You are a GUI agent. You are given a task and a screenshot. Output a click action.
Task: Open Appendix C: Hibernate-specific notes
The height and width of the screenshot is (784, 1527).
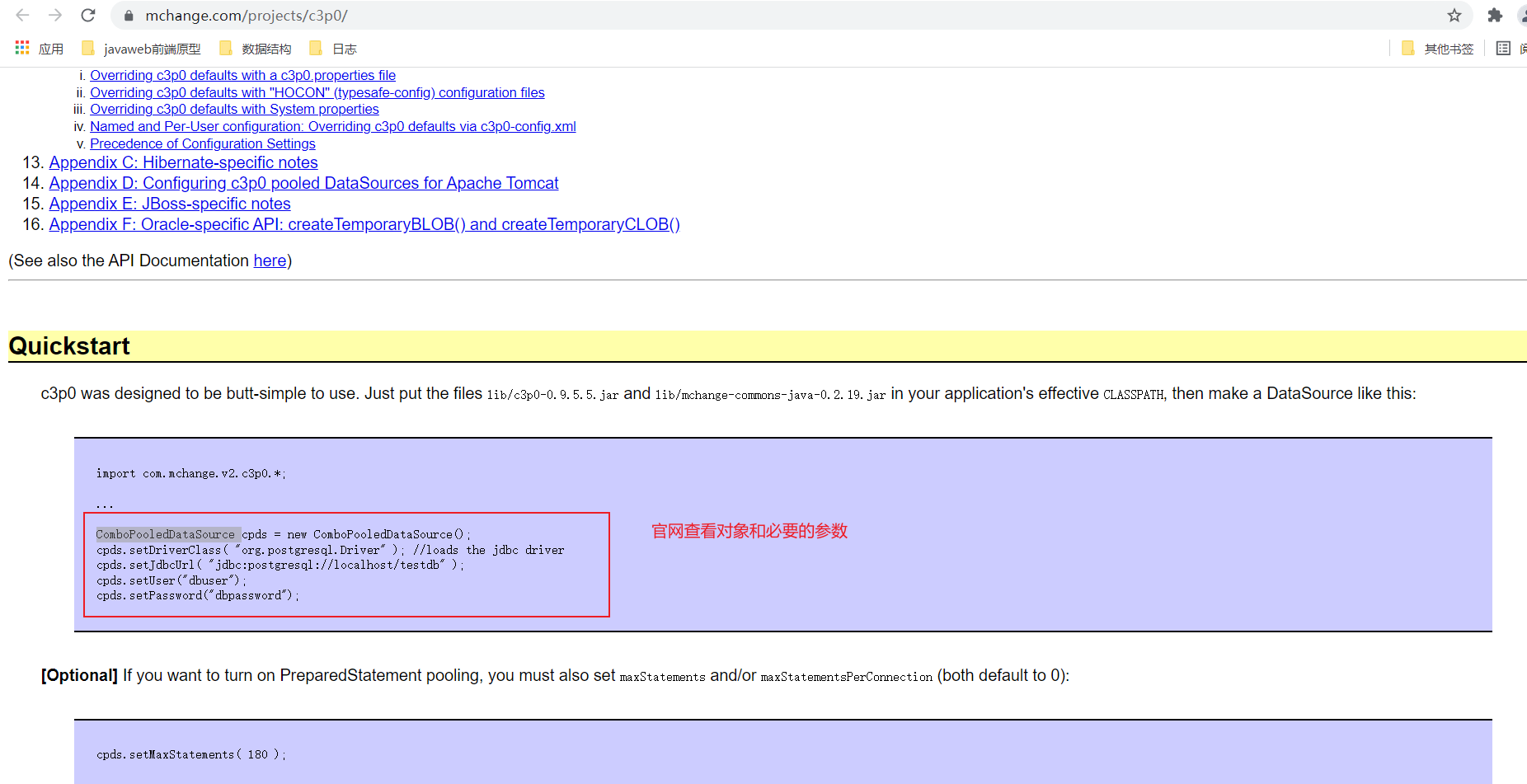183,162
